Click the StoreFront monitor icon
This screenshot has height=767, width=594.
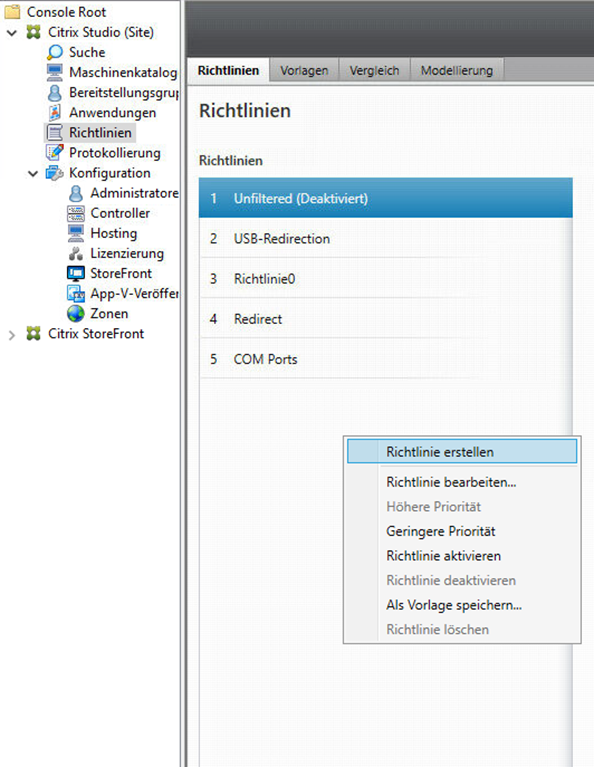point(76,273)
